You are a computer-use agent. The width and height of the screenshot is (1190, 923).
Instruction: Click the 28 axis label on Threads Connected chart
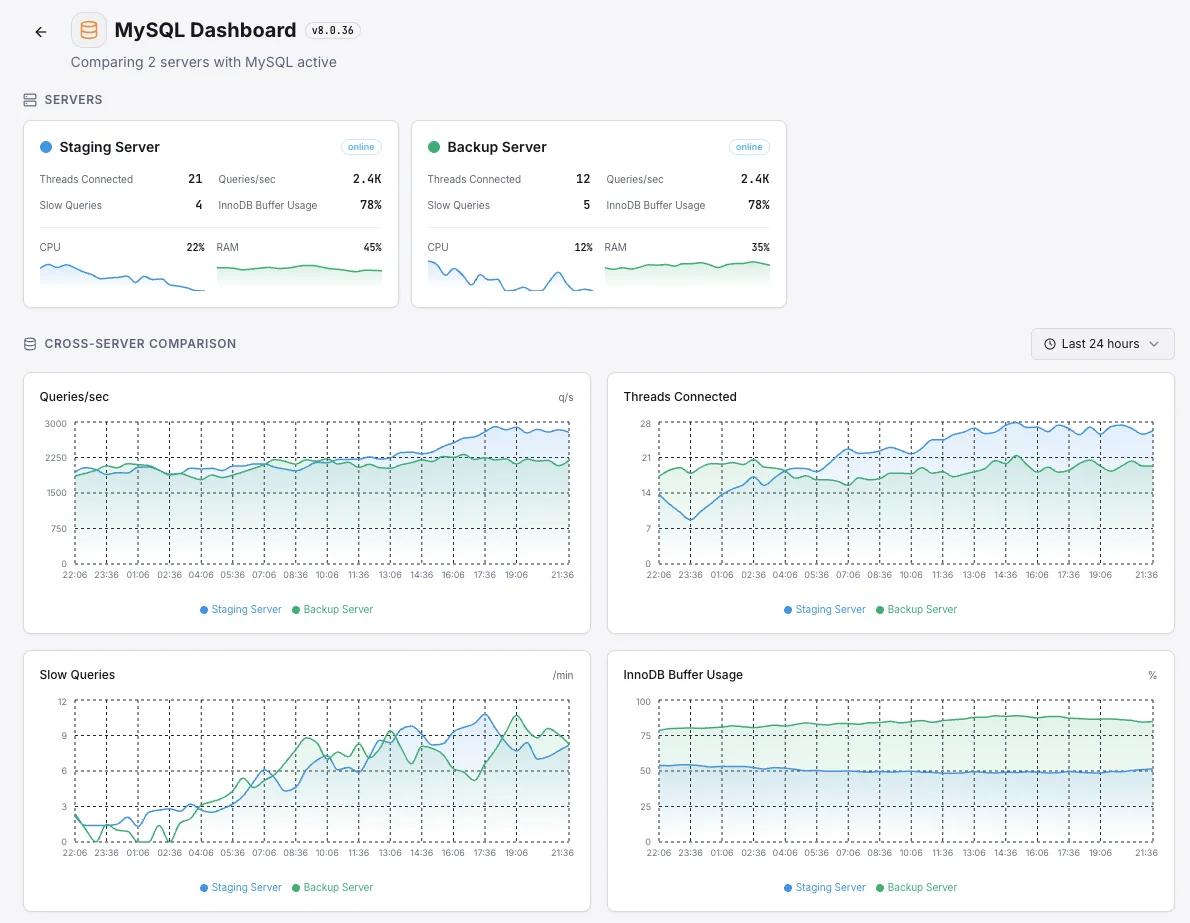(645, 424)
